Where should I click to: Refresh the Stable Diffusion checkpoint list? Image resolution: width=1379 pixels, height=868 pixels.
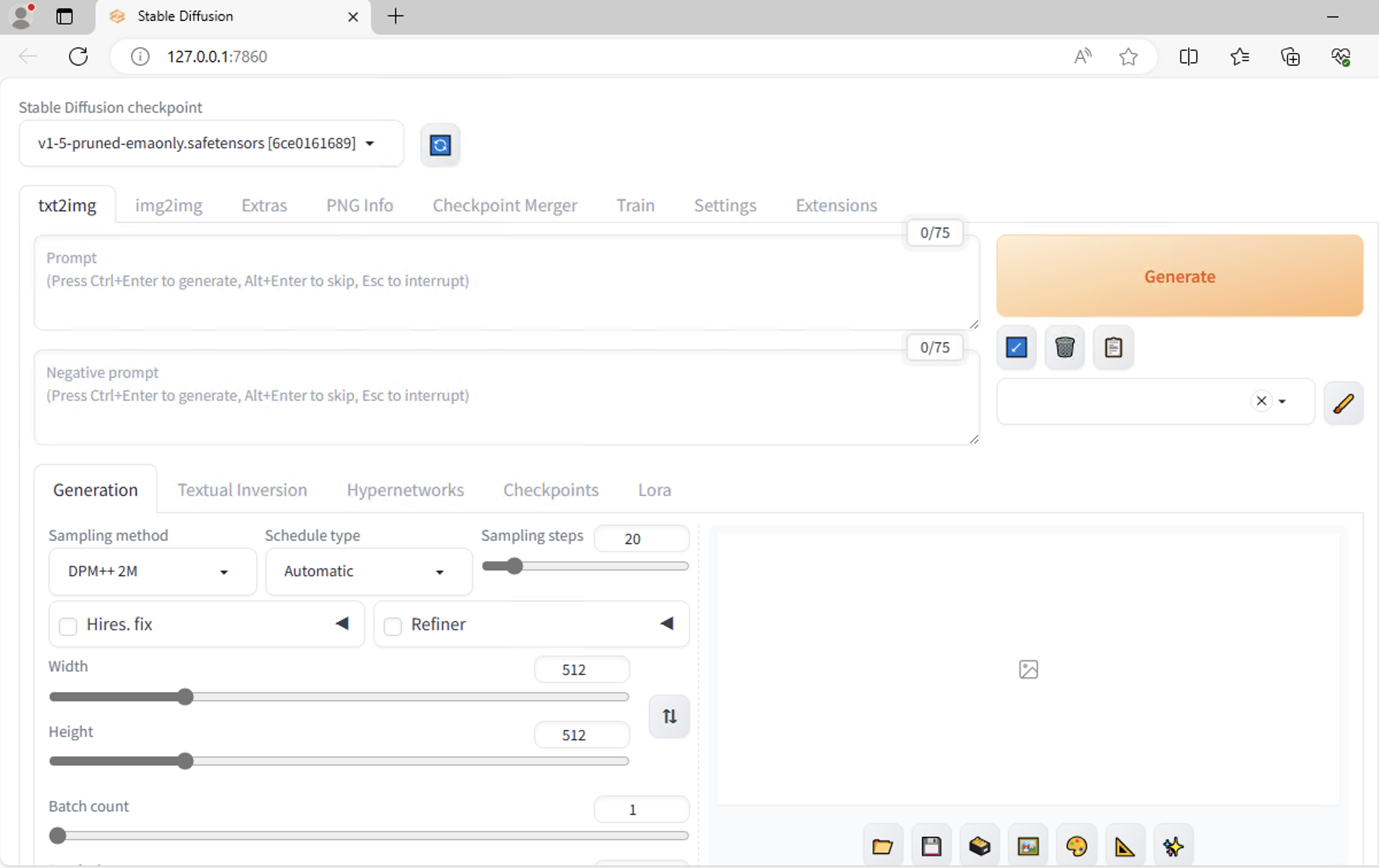440,145
